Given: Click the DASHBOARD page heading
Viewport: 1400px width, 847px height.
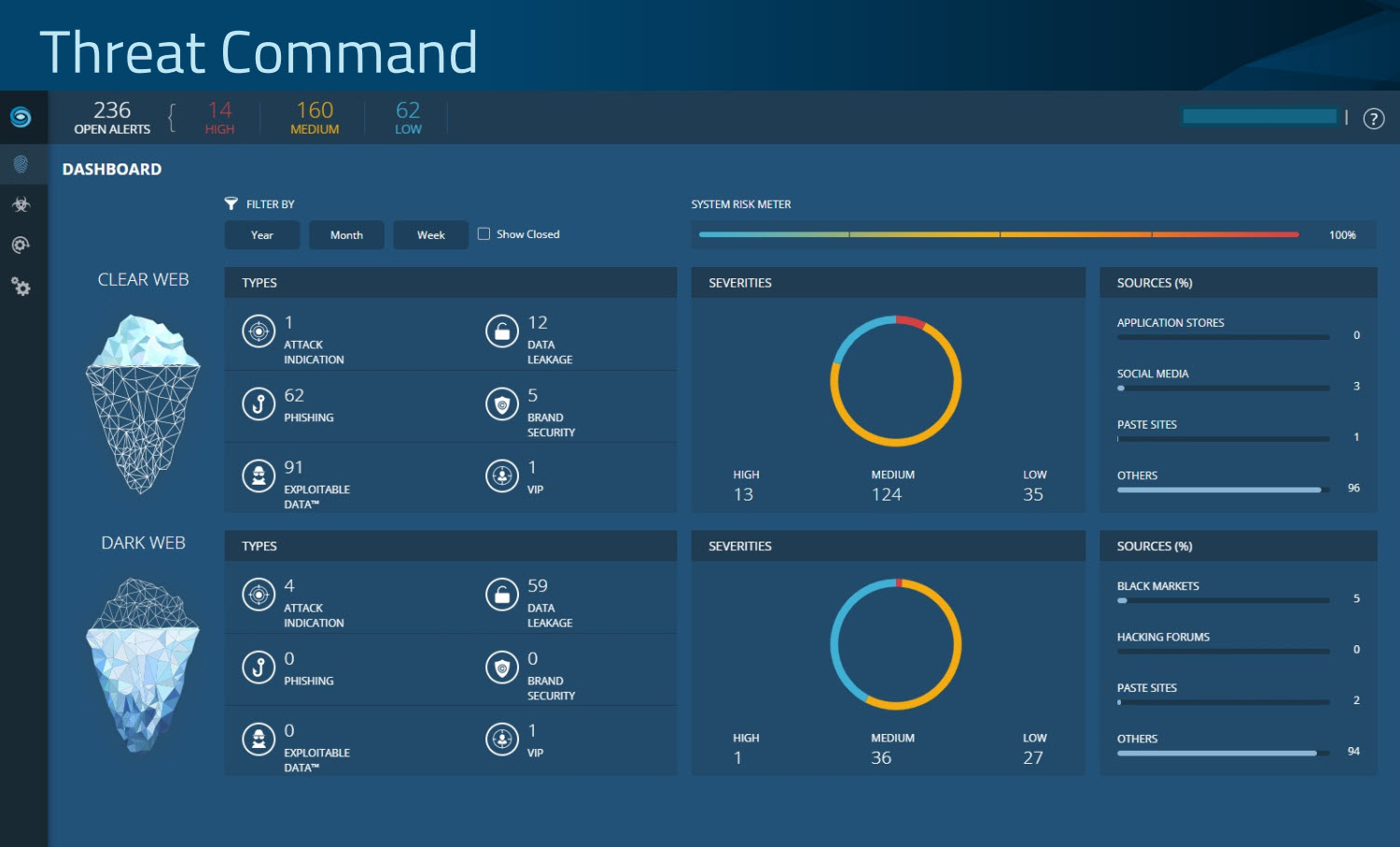Looking at the screenshot, I should [x=112, y=169].
